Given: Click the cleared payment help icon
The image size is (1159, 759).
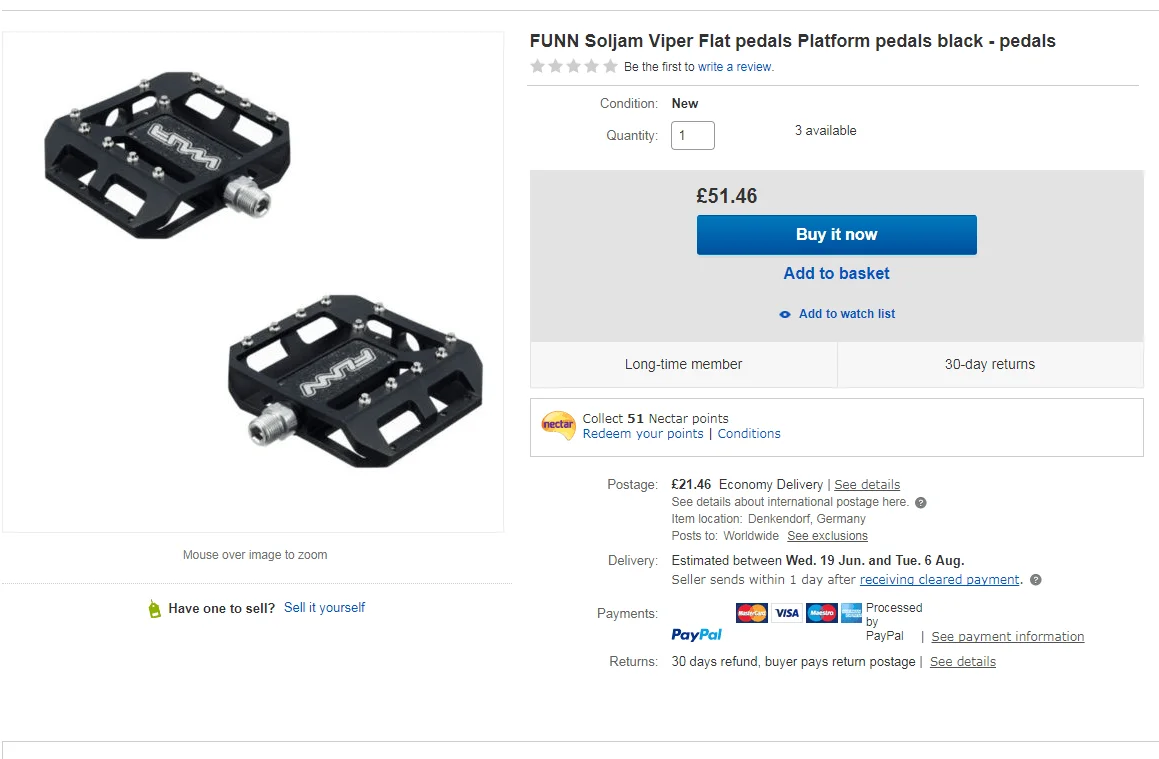Looking at the screenshot, I should click(1036, 580).
